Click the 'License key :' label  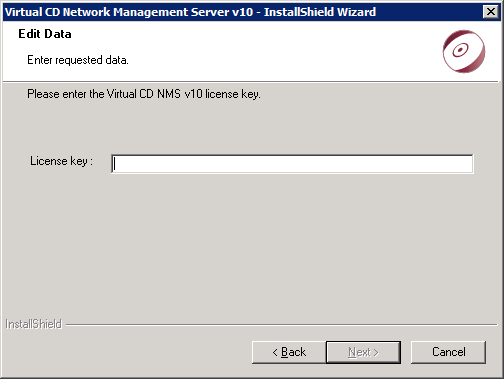61,161
